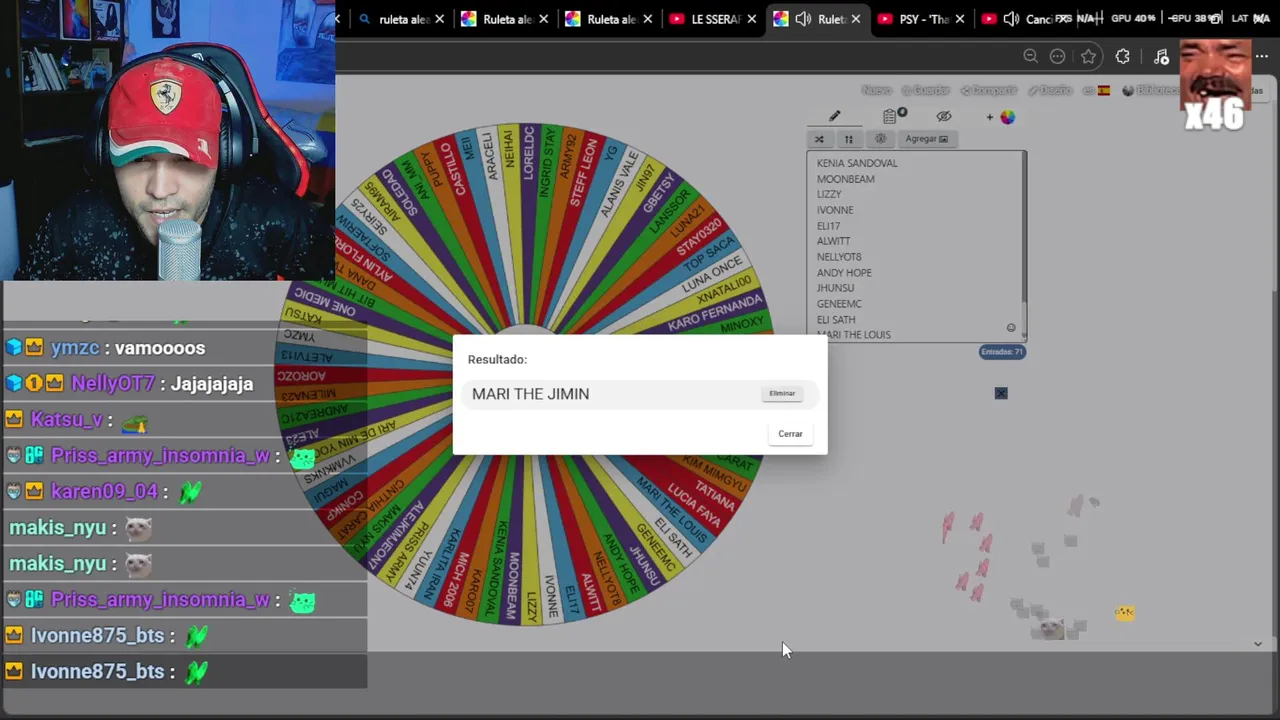Switch to the pencil edit entries tab

(835, 116)
